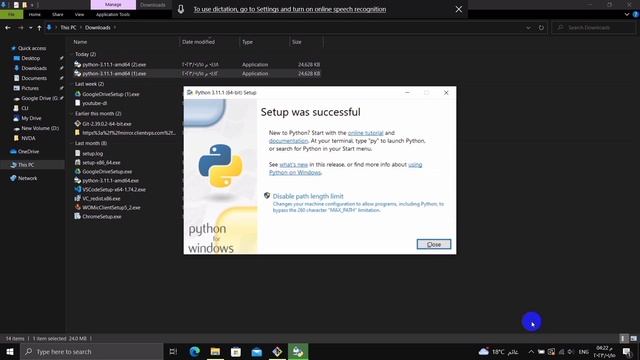Expand the address bar history dropdown

coord(529,28)
